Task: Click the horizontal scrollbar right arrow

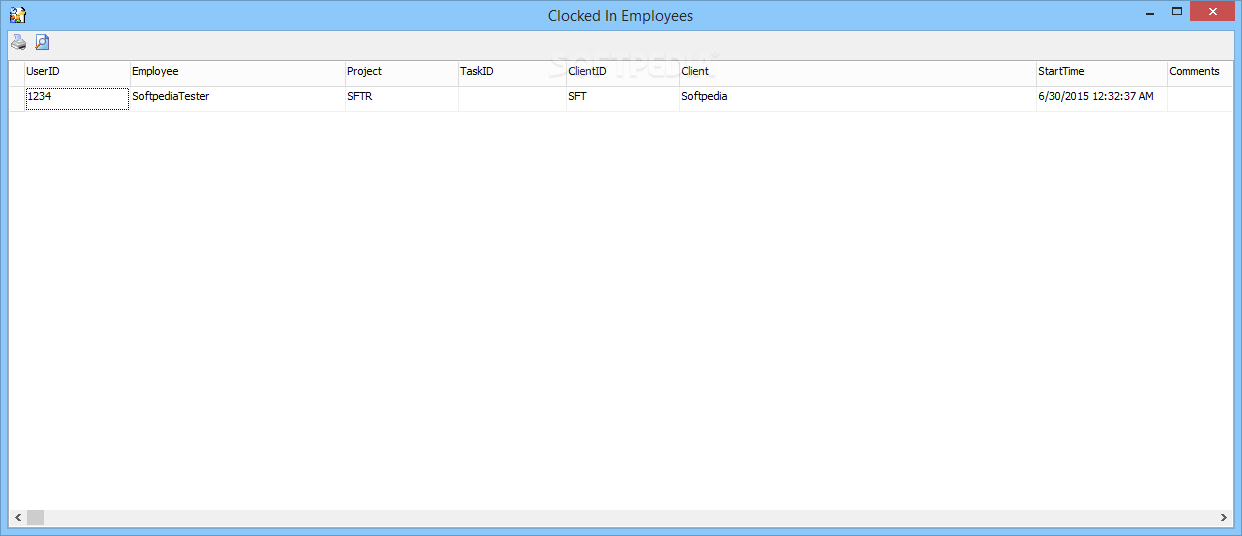Action: 1224,518
